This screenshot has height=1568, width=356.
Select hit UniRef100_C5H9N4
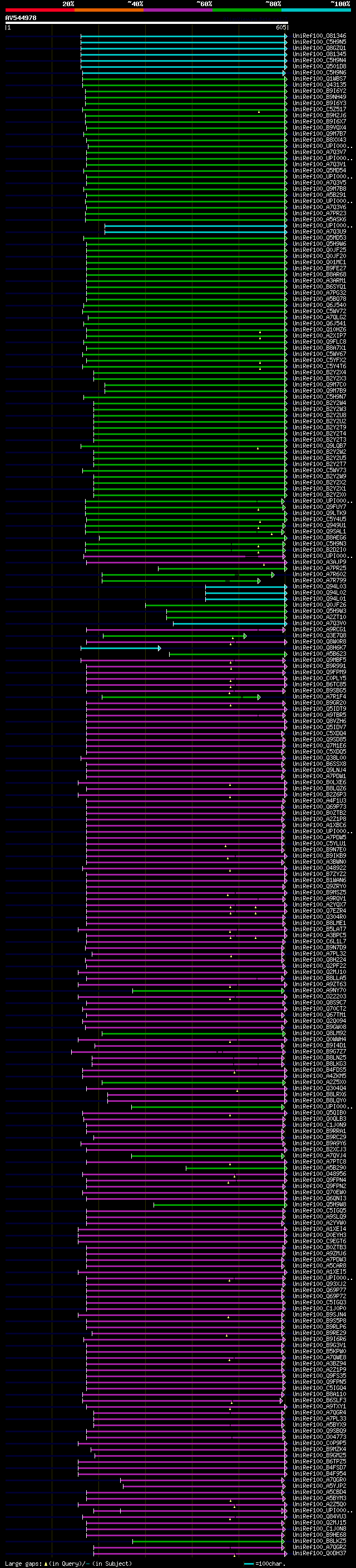(319, 60)
